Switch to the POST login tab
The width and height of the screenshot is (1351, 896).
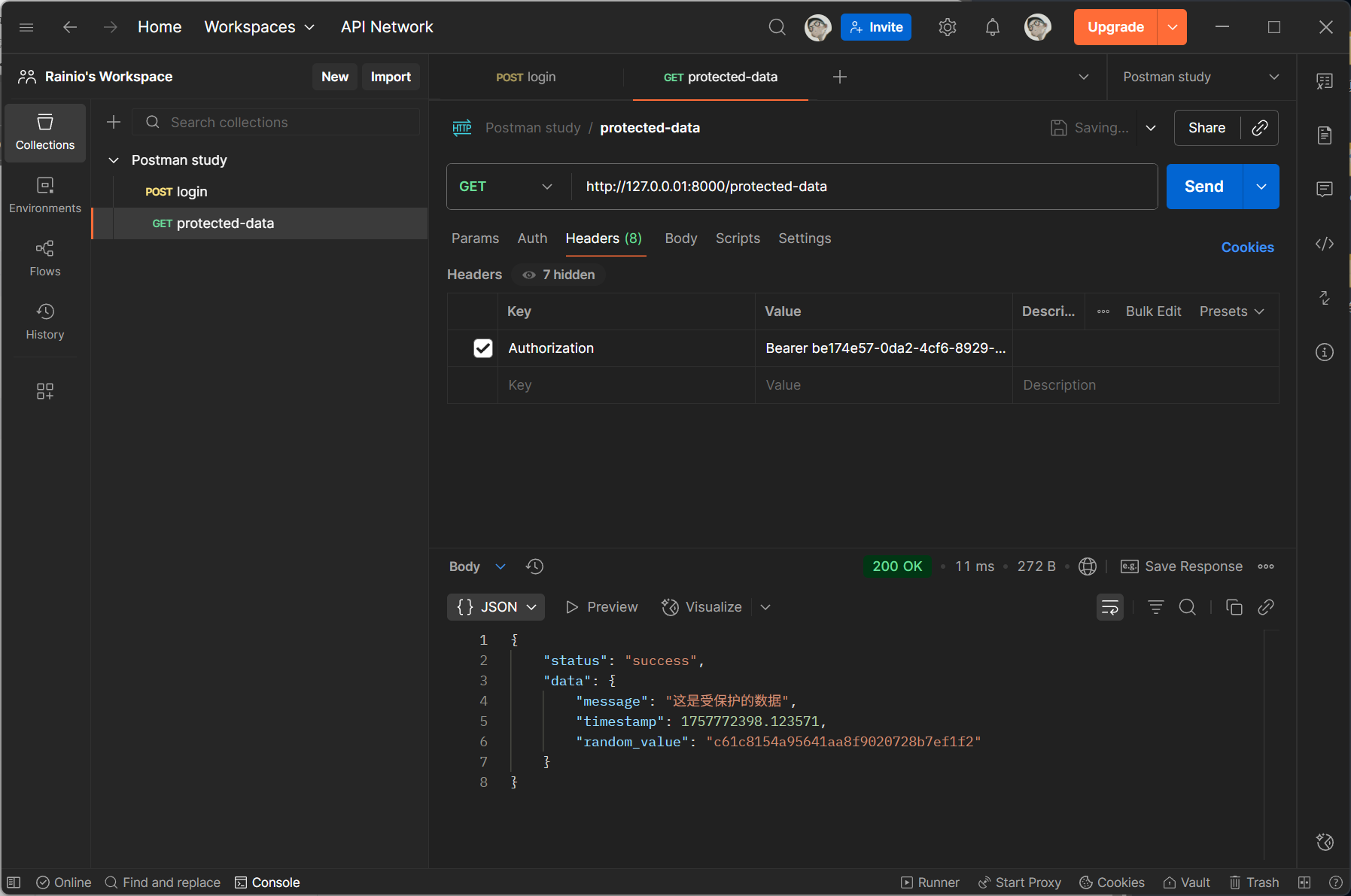coord(526,77)
